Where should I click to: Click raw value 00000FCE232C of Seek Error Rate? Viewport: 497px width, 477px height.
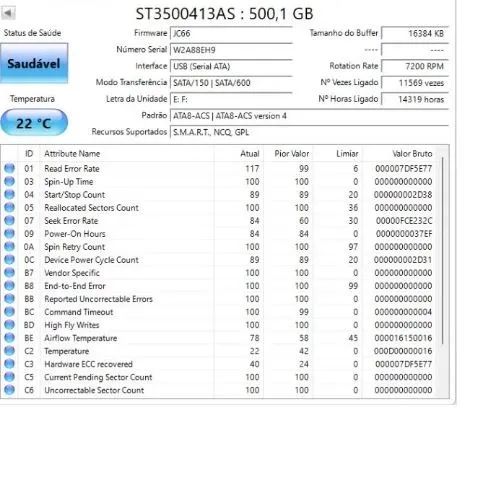coord(404,221)
